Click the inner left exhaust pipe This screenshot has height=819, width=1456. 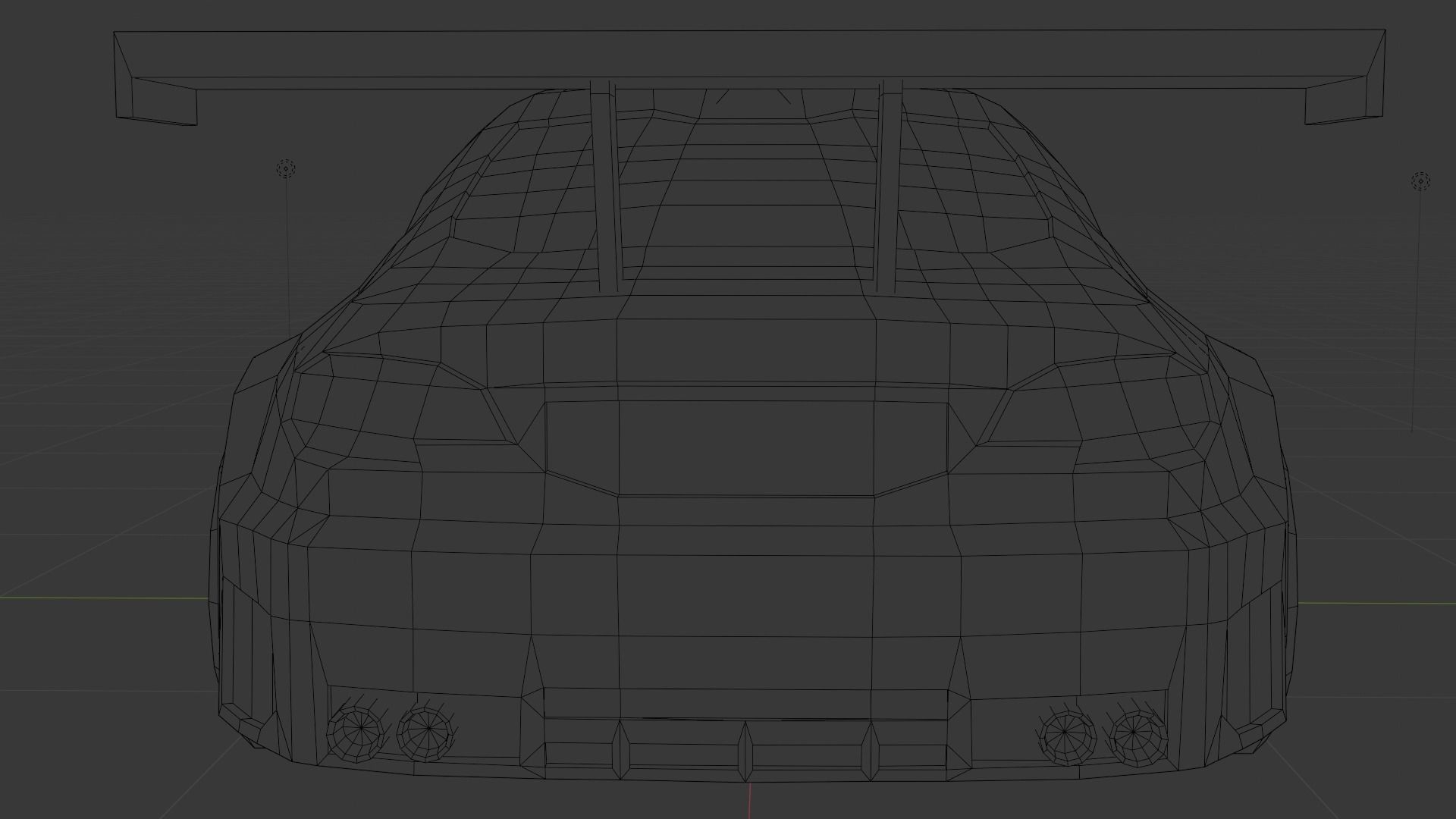pos(426,732)
